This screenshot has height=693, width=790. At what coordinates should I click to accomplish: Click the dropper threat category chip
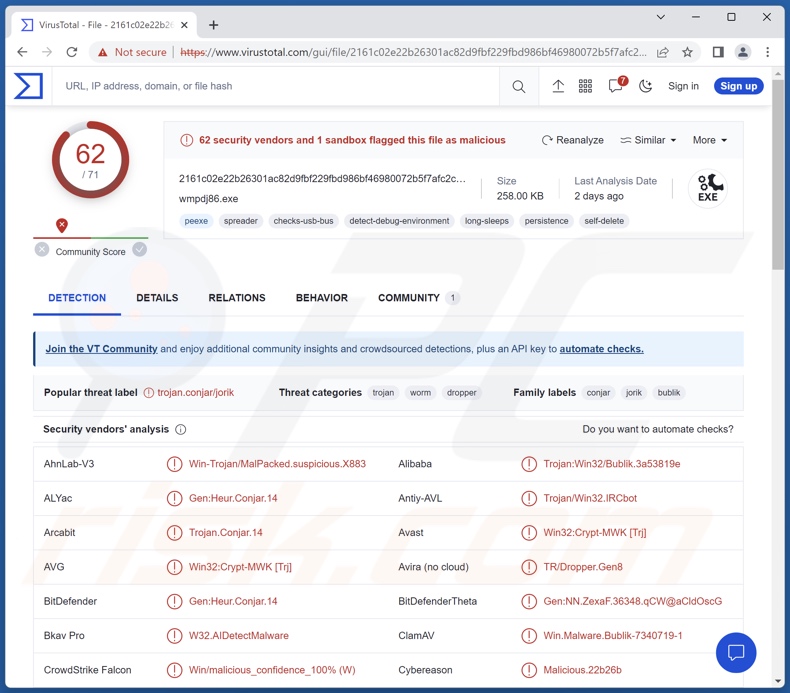pos(462,393)
